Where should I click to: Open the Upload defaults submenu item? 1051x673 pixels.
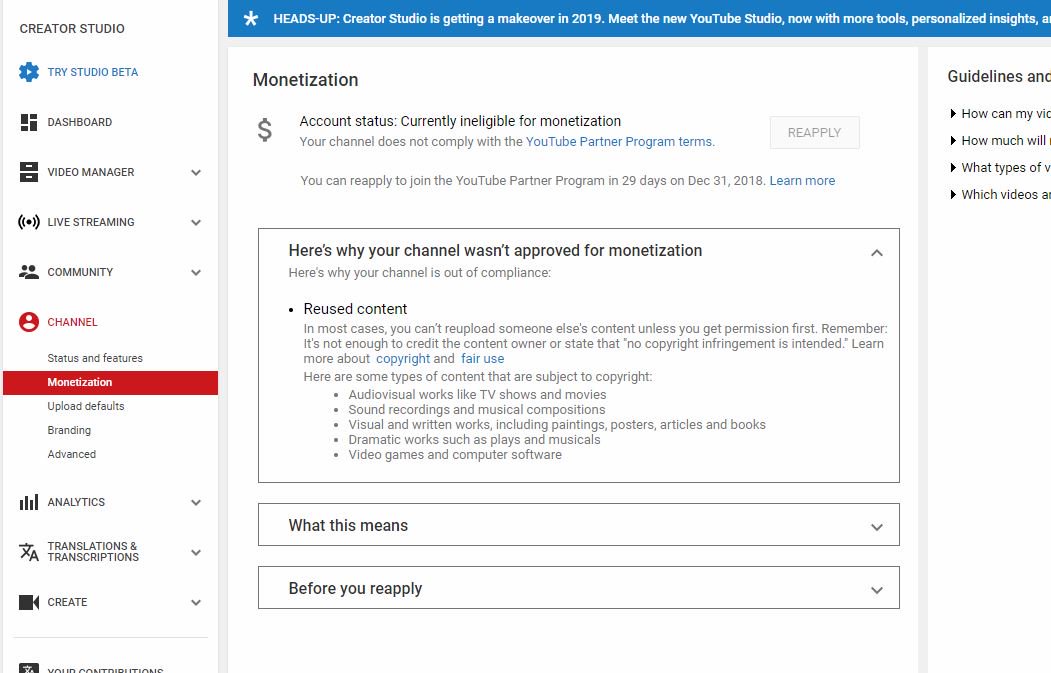click(86, 406)
